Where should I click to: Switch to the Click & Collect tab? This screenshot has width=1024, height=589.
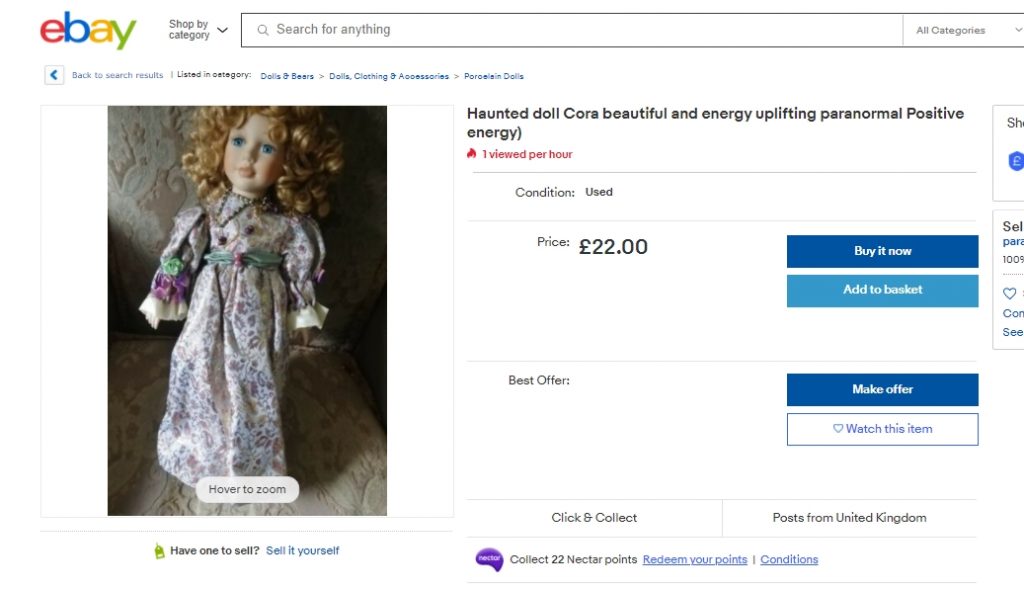(594, 517)
